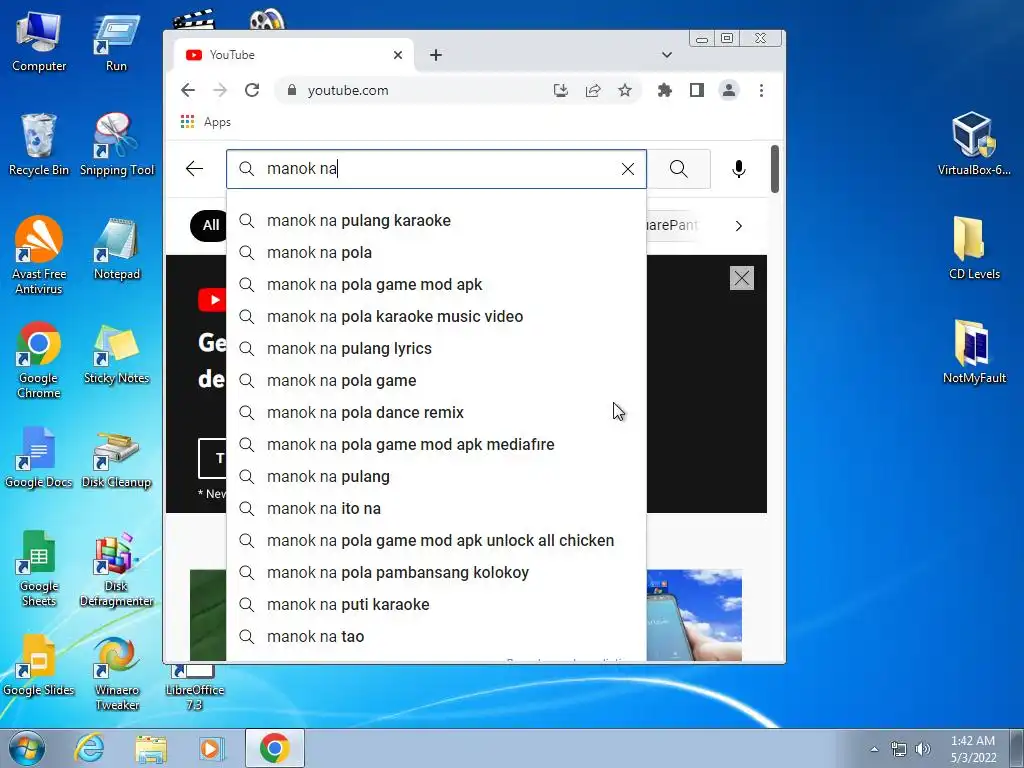Viewport: 1024px width, 768px height.
Task: Select the NotMyFault folder icon
Action: (x=974, y=352)
